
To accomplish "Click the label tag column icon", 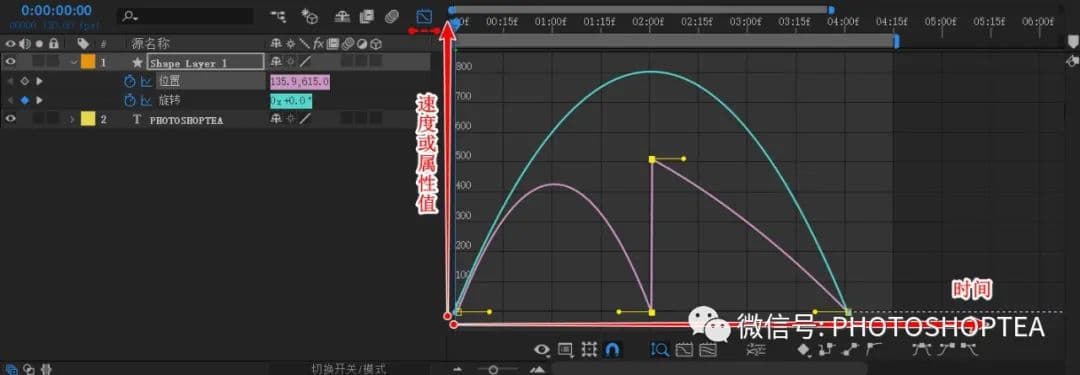I will tap(83, 43).
